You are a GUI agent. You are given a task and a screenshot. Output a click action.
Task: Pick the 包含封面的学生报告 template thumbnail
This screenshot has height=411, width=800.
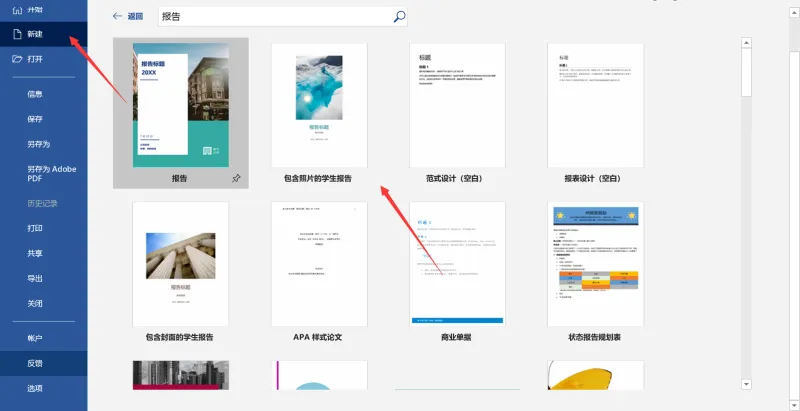click(181, 264)
